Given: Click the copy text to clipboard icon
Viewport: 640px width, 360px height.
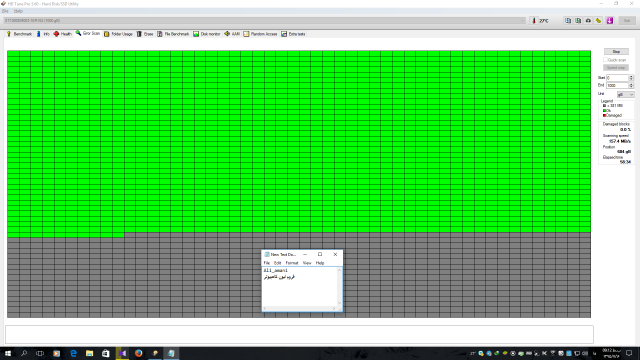Looking at the screenshot, I should click(568, 20).
